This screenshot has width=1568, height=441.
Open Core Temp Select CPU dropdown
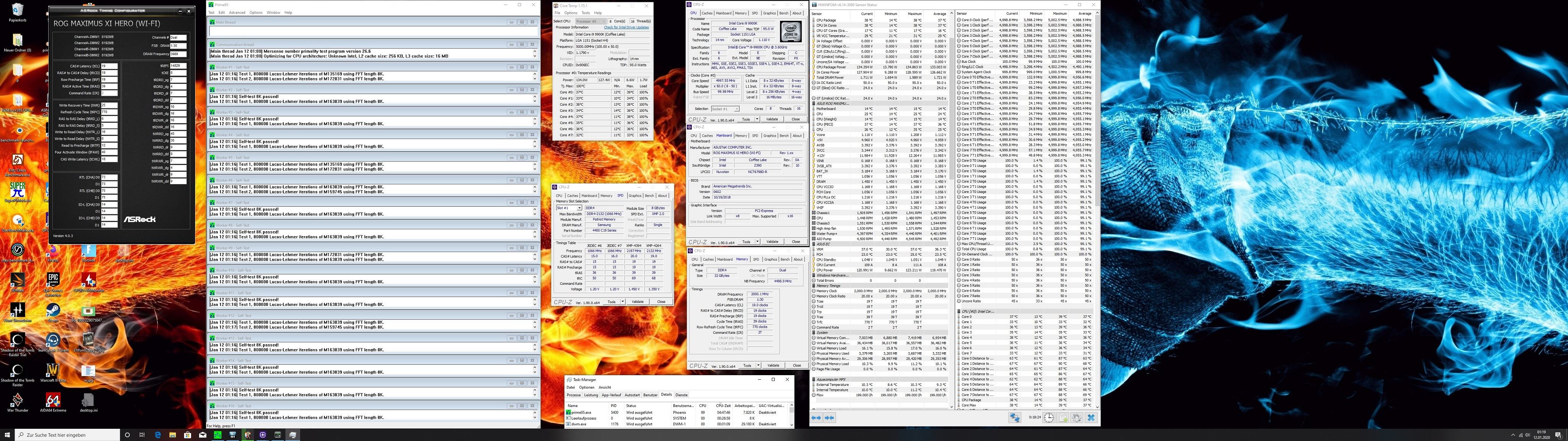[590, 21]
